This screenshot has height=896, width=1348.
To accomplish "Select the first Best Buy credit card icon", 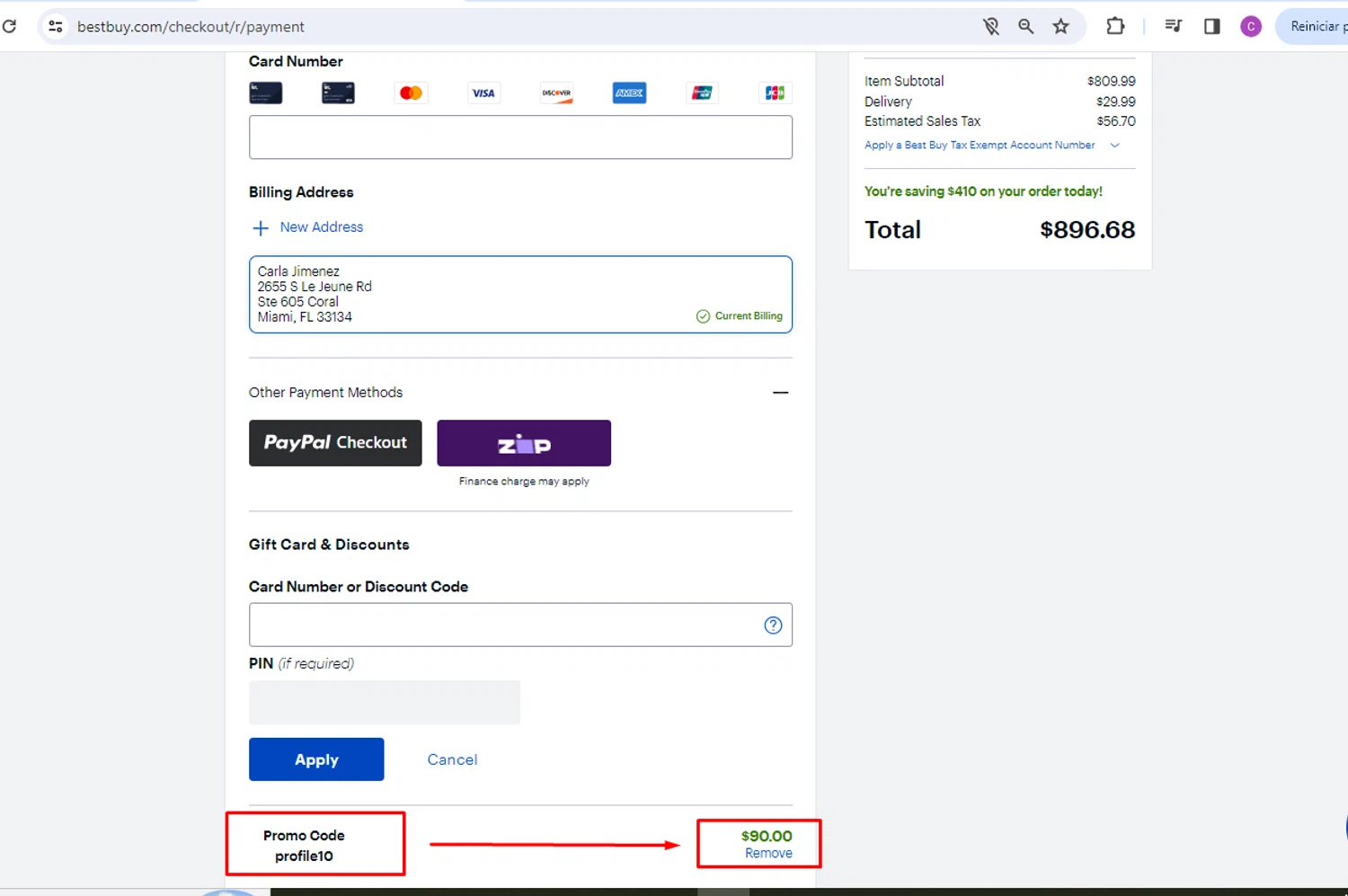I will pyautogui.click(x=266, y=93).
